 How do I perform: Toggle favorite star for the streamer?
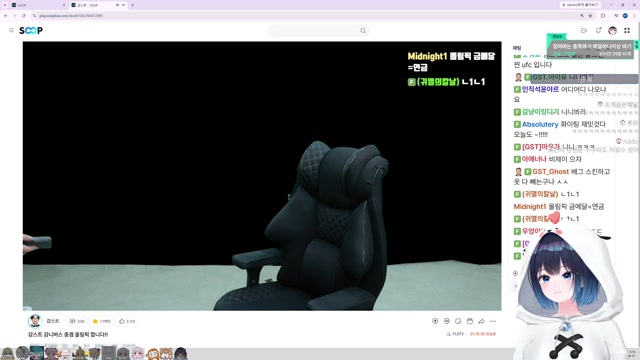[x=101, y=321]
